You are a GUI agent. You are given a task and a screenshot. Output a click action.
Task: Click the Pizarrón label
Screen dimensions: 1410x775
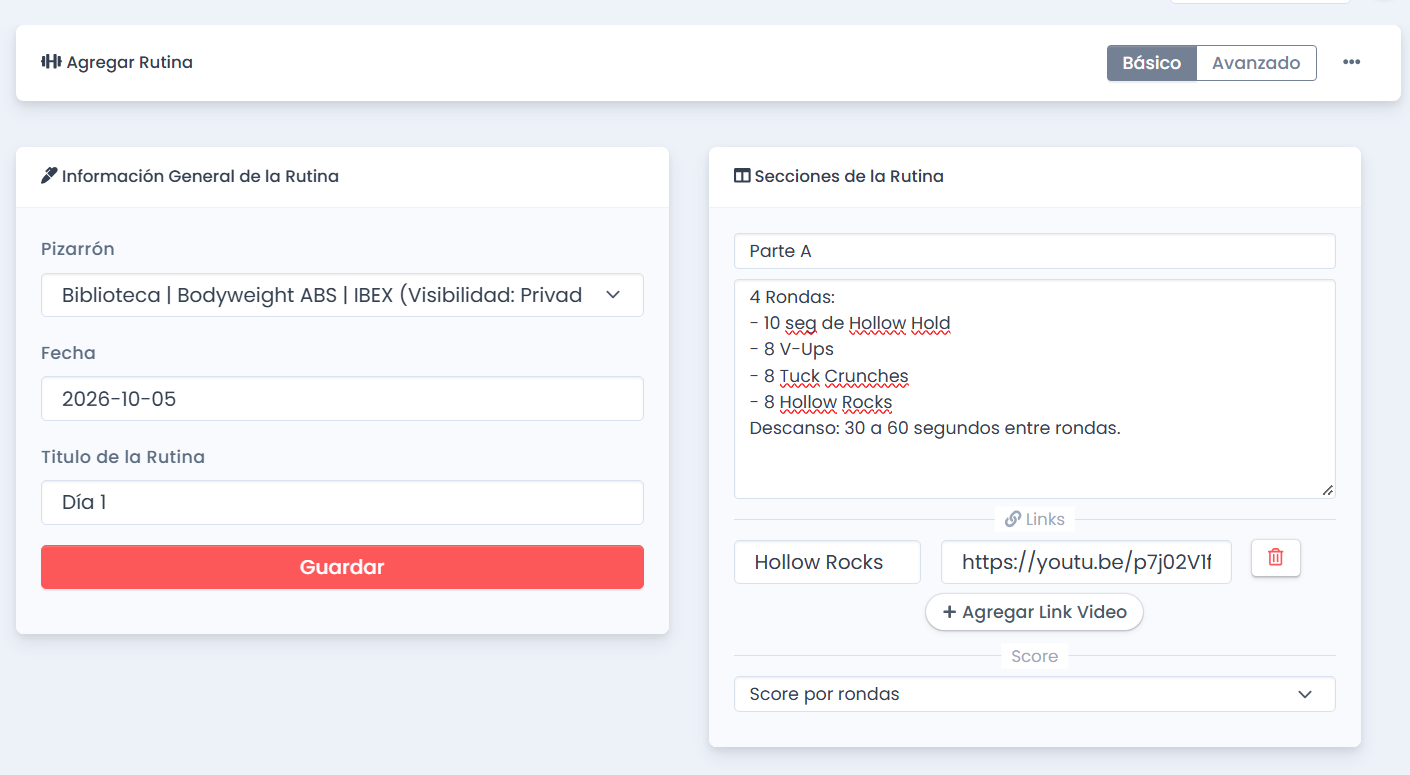click(x=78, y=249)
